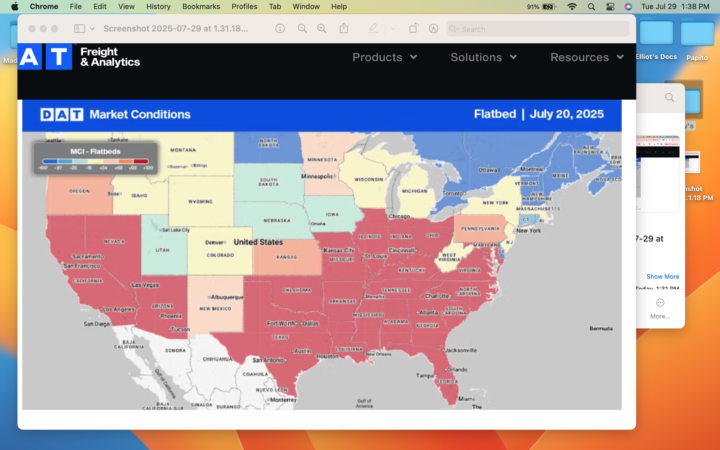Open the Window menu
This screenshot has width=720, height=450.
click(x=306, y=6)
